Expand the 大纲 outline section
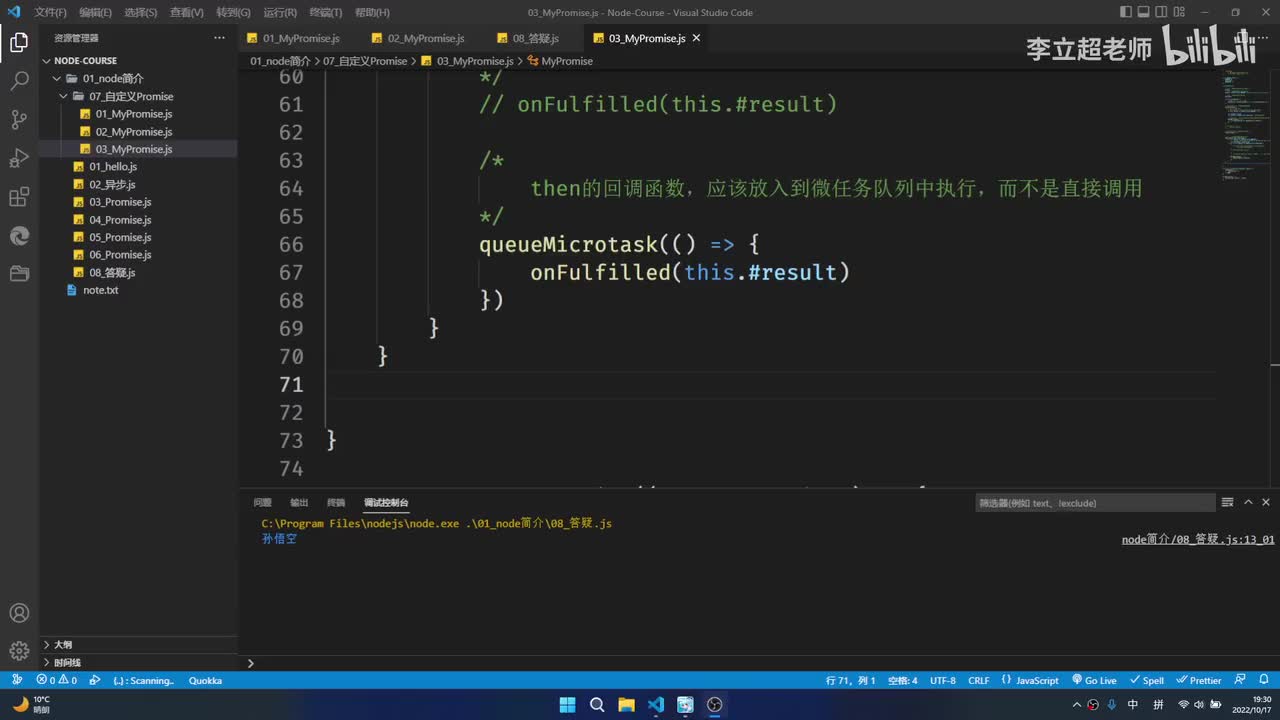The image size is (1280, 720). click(x=138, y=645)
